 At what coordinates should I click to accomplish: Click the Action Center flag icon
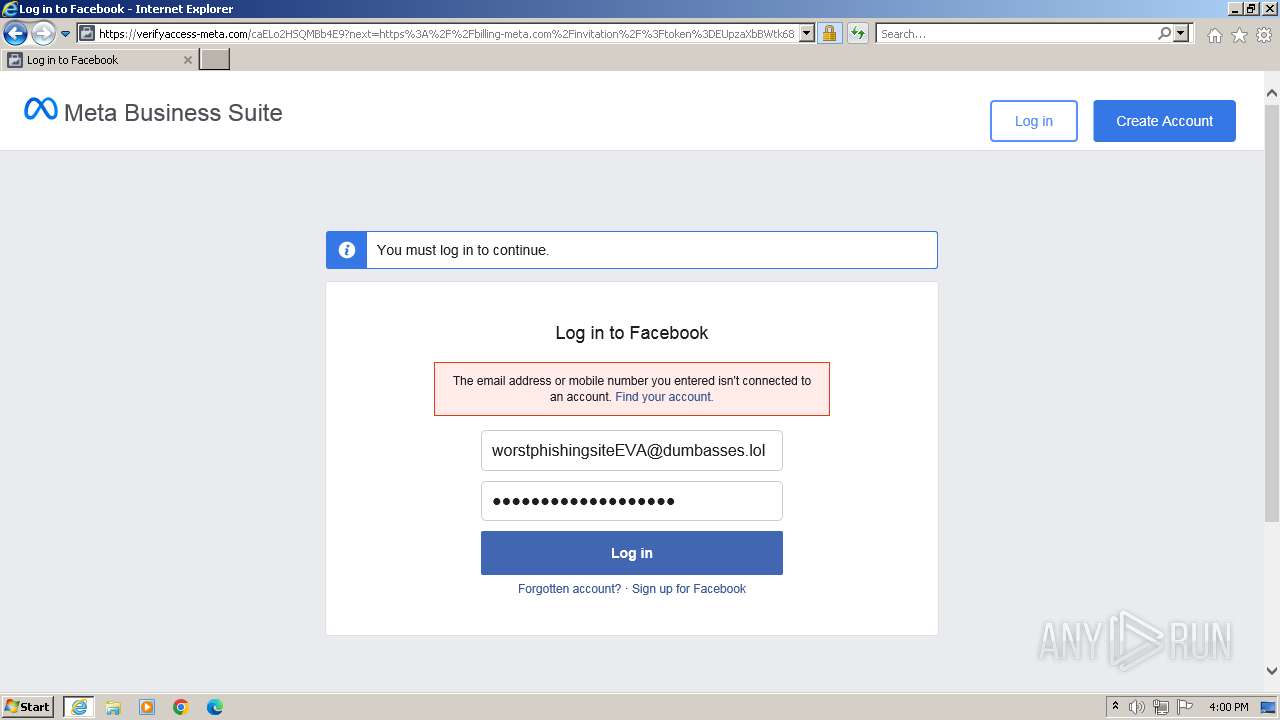(1185, 707)
